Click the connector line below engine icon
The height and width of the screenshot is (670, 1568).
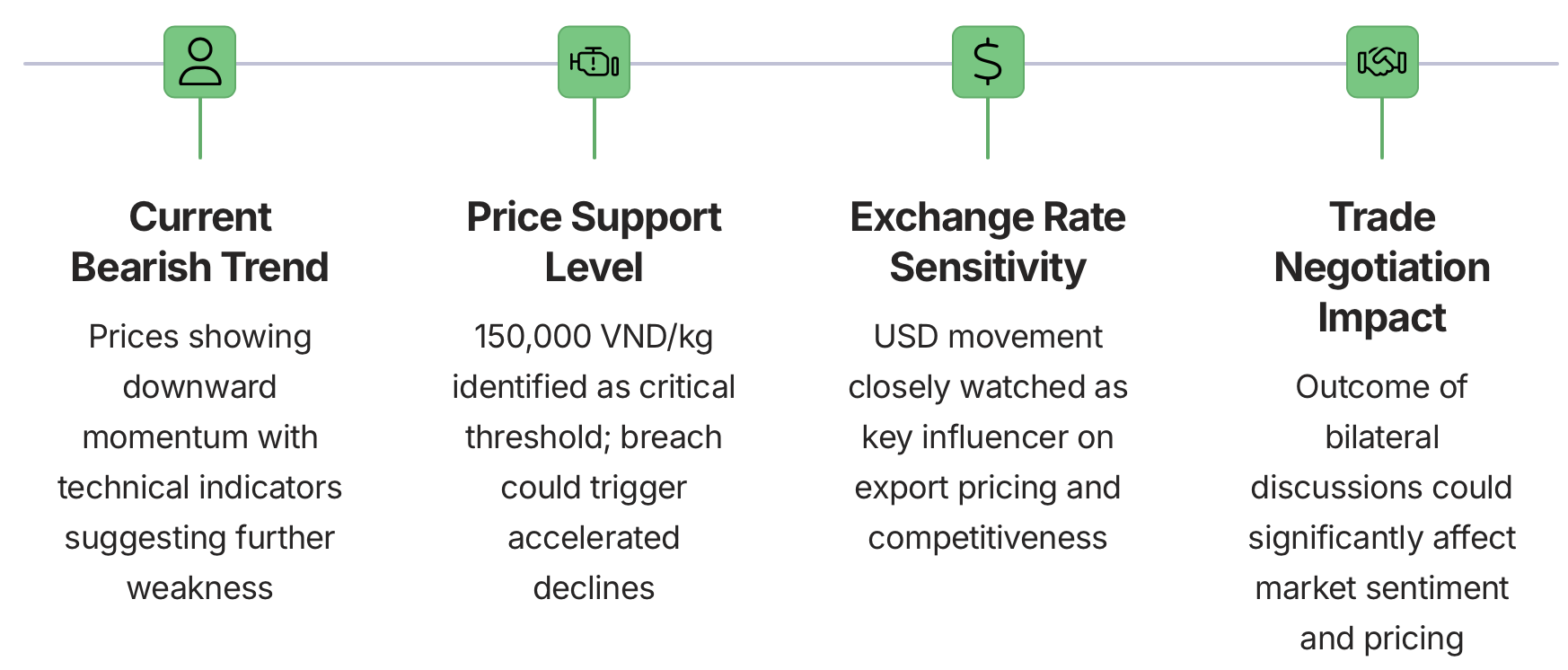pos(594,128)
